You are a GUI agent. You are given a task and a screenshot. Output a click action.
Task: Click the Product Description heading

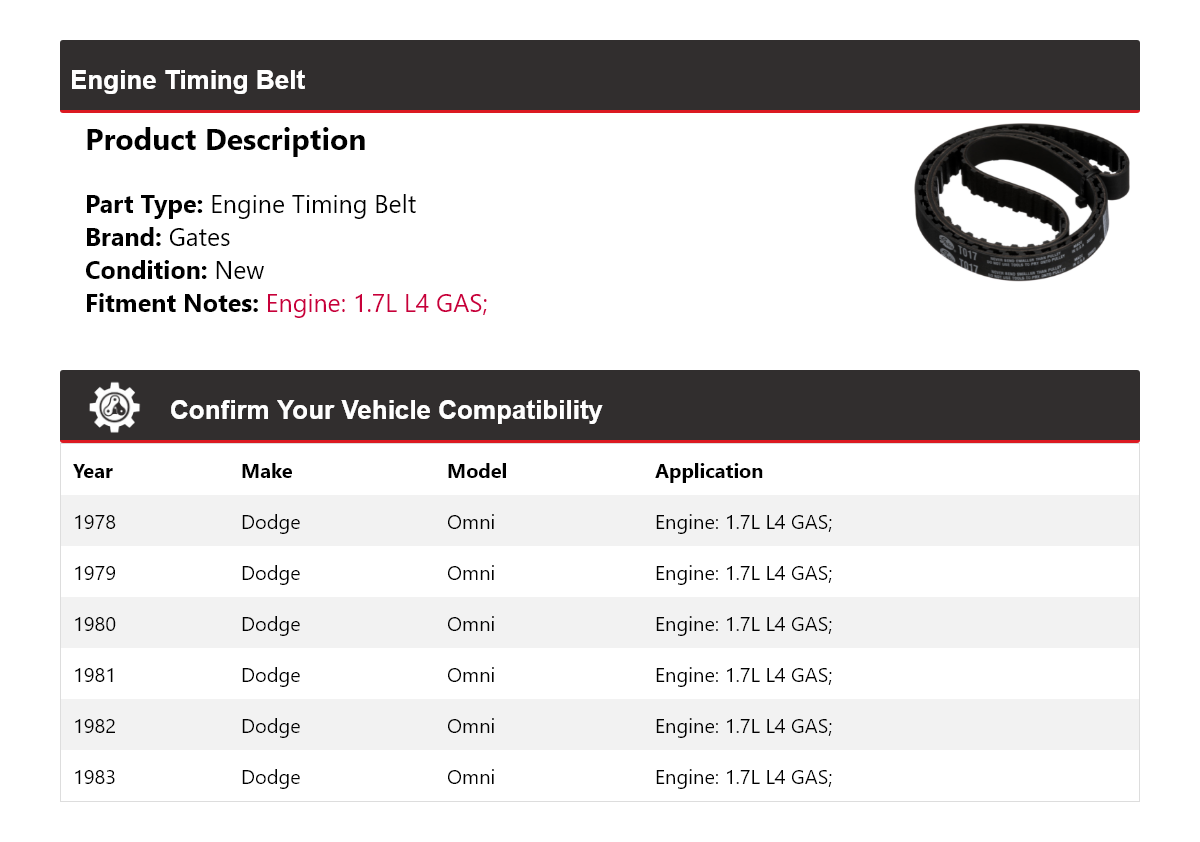pos(226,140)
